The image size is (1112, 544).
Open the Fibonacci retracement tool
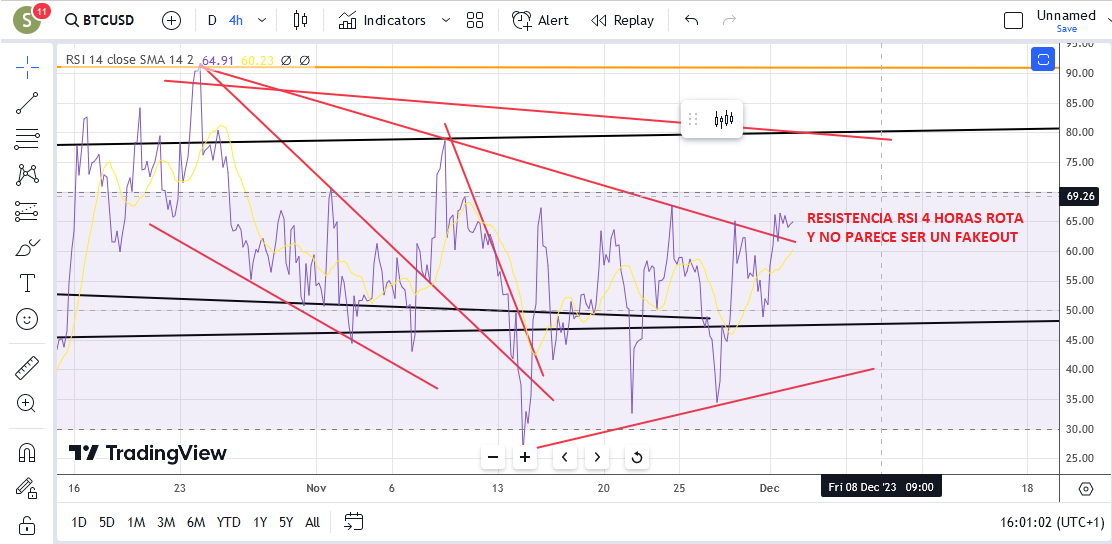(27, 139)
